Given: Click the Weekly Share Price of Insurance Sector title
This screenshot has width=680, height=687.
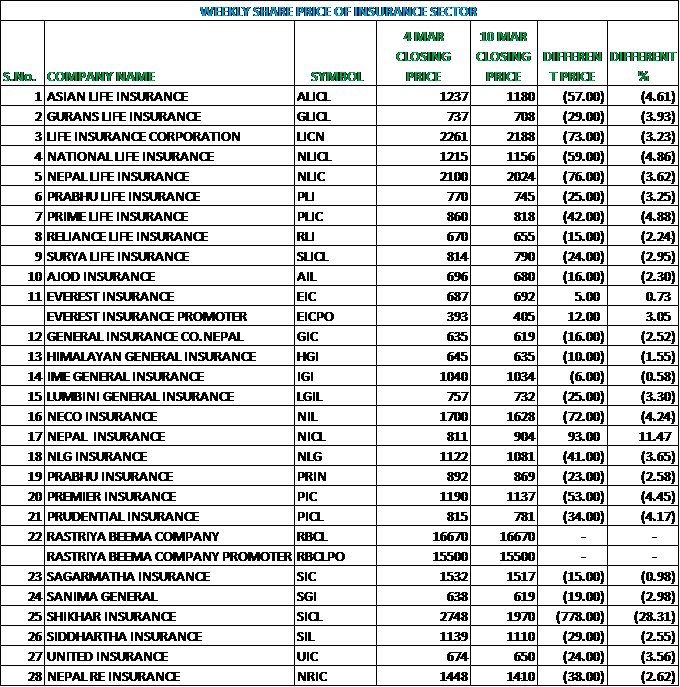Looking at the screenshot, I should point(338,12).
